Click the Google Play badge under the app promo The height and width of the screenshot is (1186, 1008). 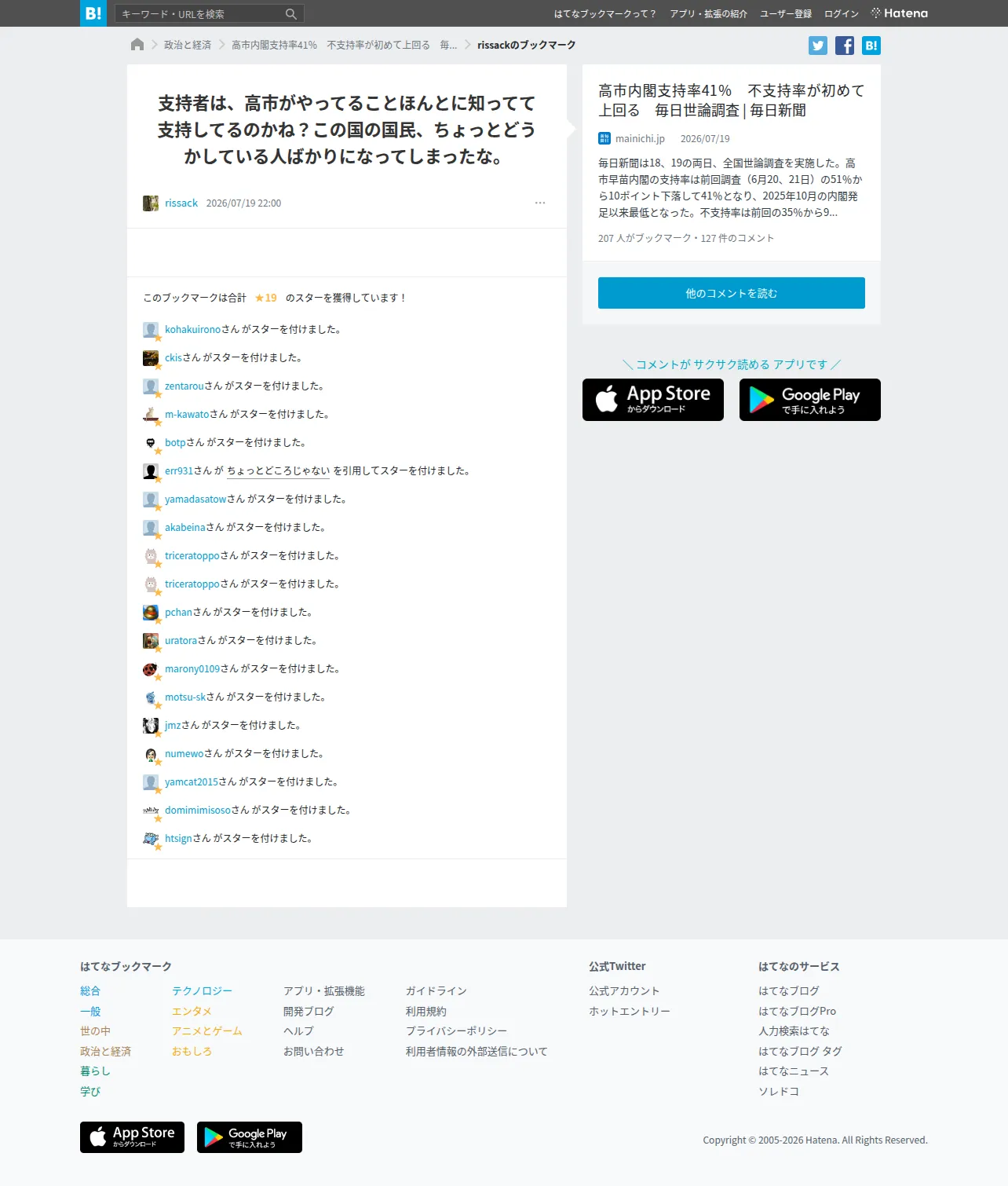pos(810,400)
